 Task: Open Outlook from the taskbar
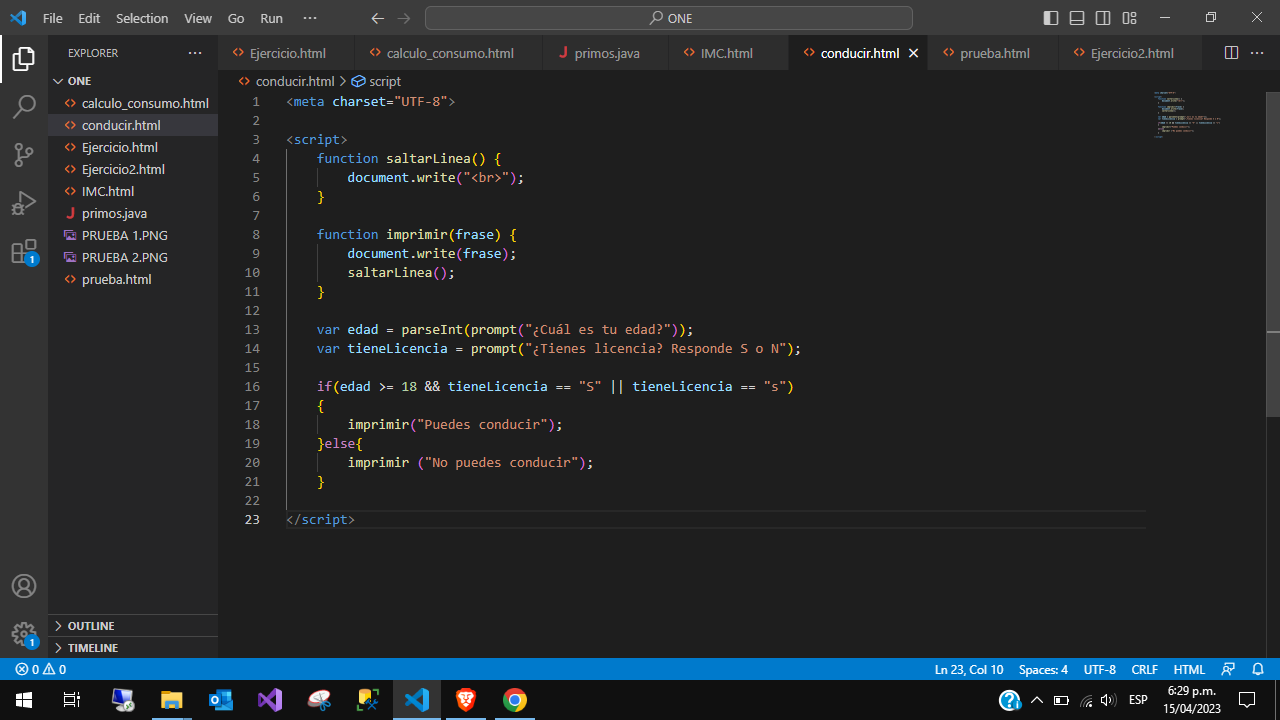pos(221,700)
